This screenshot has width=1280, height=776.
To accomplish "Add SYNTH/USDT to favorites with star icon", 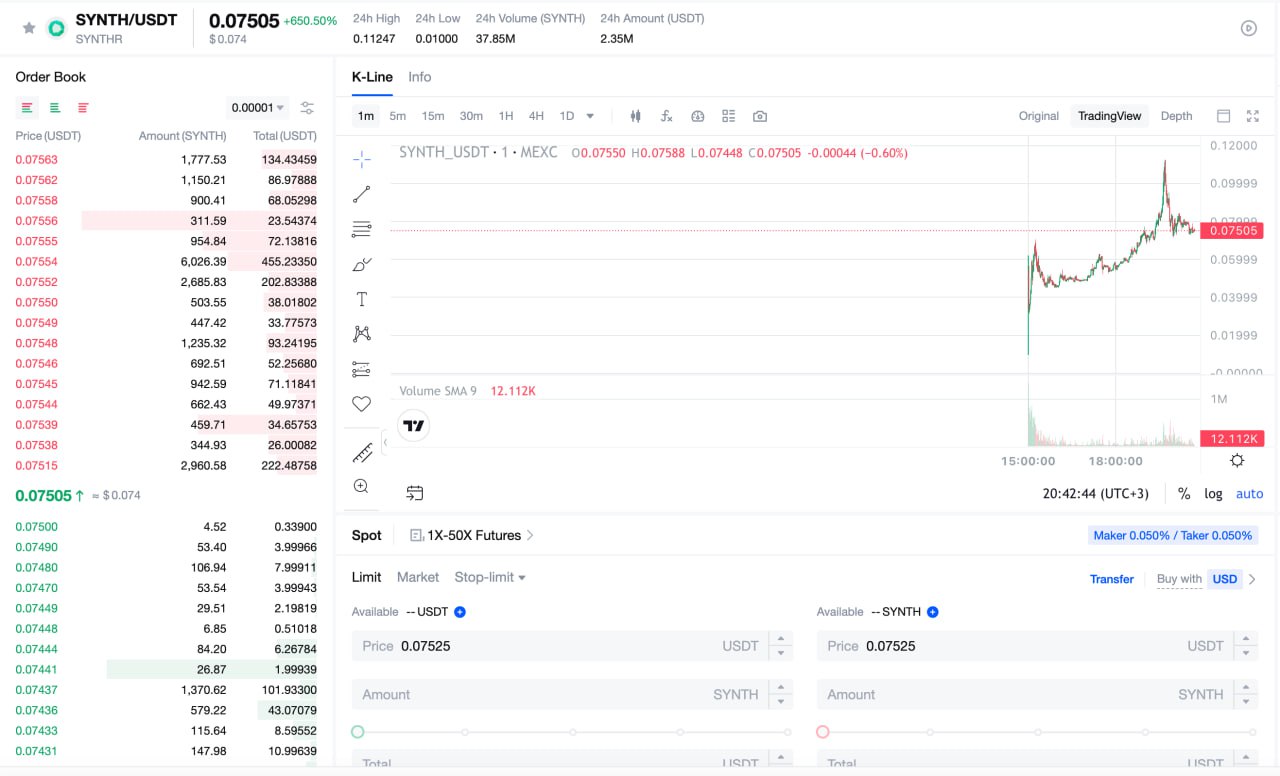I will [29, 28].
